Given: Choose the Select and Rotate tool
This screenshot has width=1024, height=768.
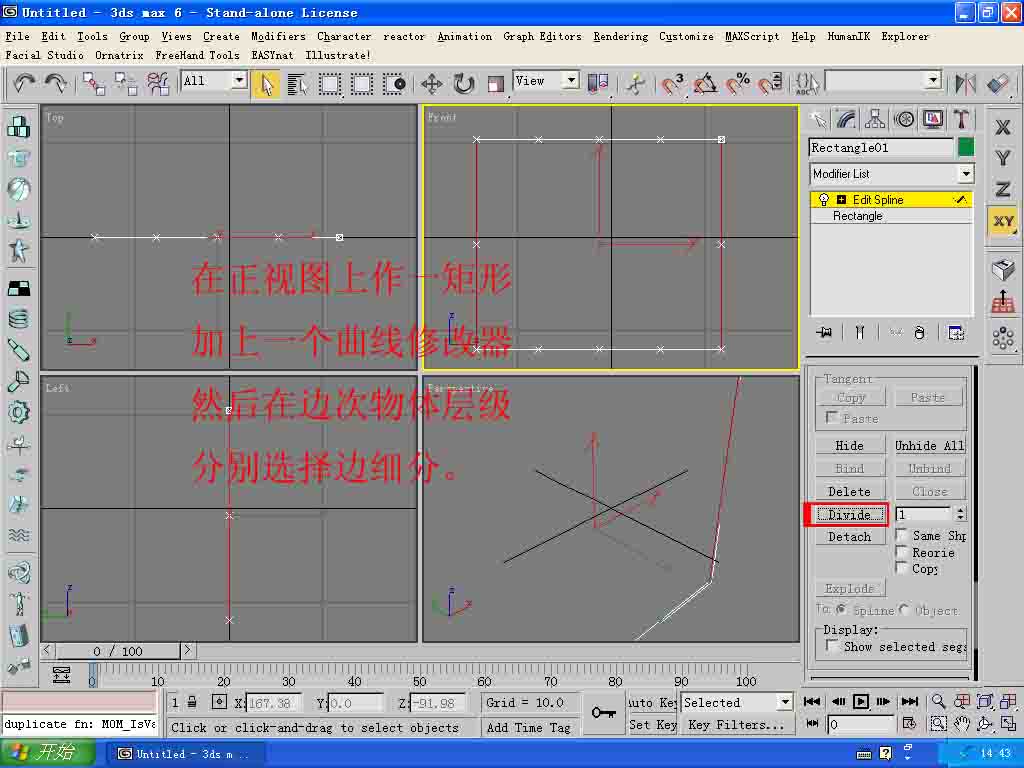Looking at the screenshot, I should coord(464,84).
